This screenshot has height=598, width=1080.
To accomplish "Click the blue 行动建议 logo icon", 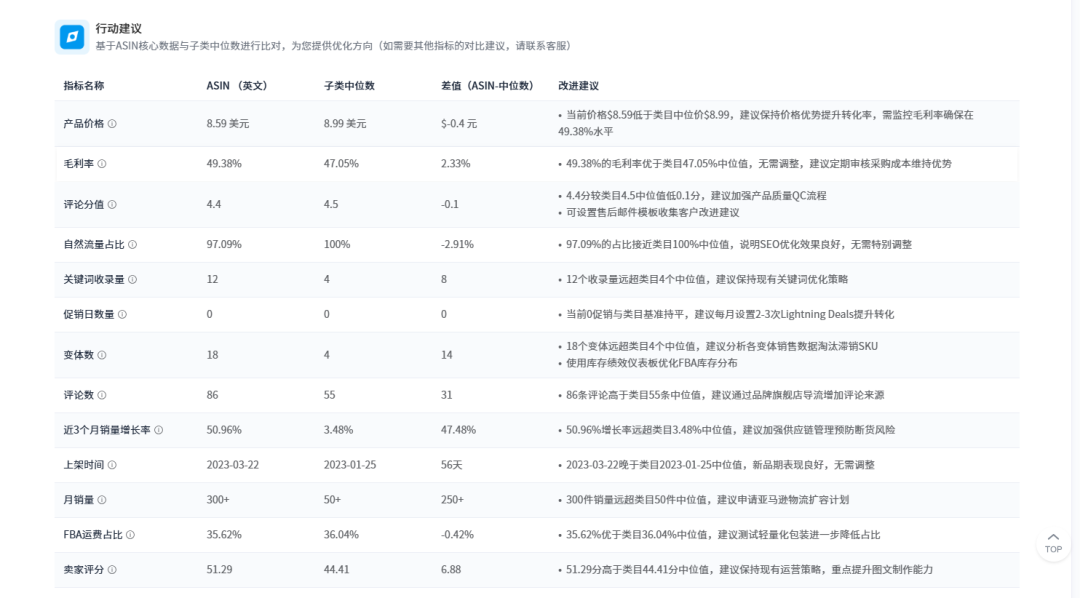I will tap(72, 37).
